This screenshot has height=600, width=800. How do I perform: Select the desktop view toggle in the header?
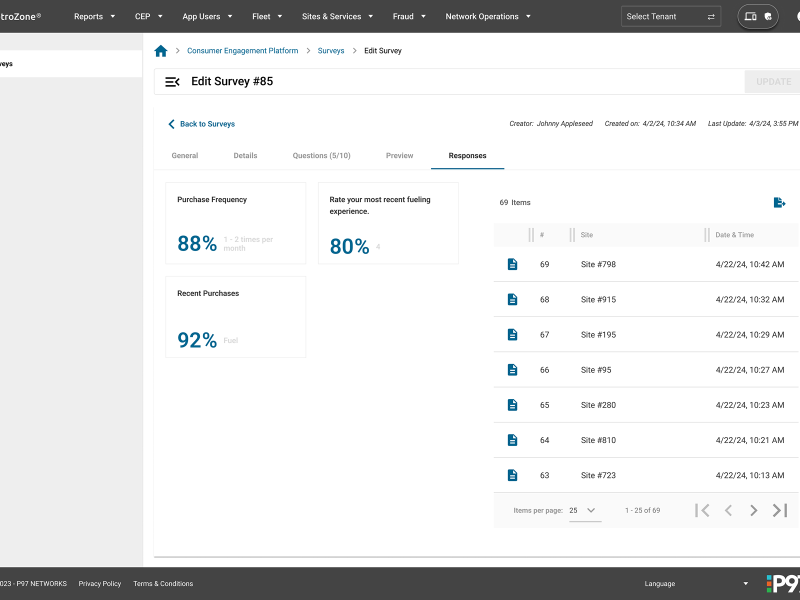(x=750, y=17)
